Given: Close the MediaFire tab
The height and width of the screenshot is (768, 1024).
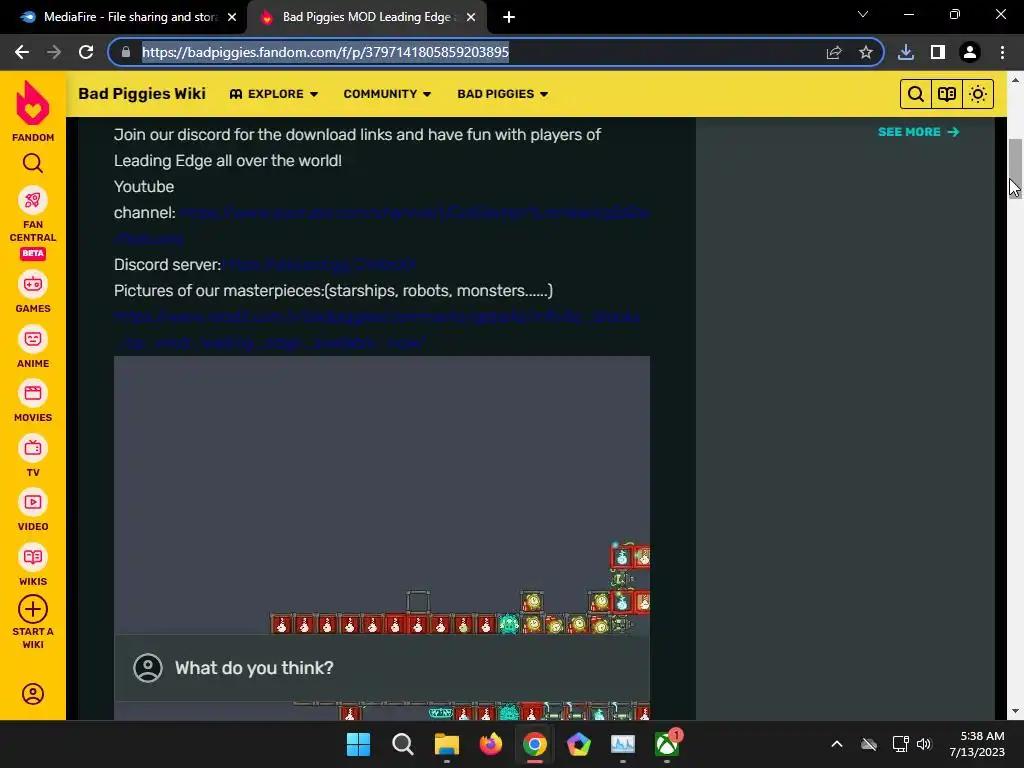Looking at the screenshot, I should (232, 17).
